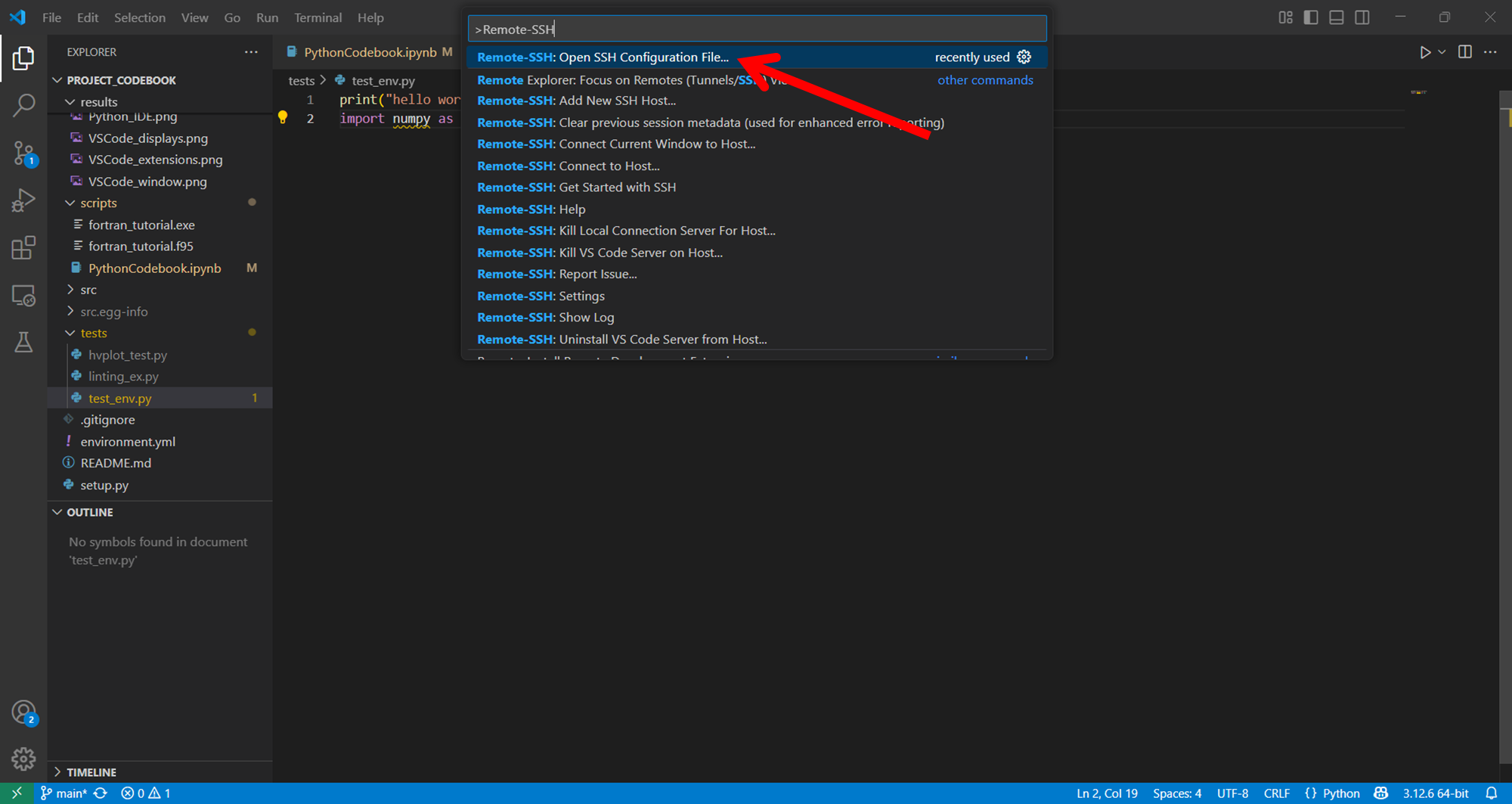Image resolution: width=1512 pixels, height=804 pixels.
Task: Expand the src folder
Action: [88, 290]
